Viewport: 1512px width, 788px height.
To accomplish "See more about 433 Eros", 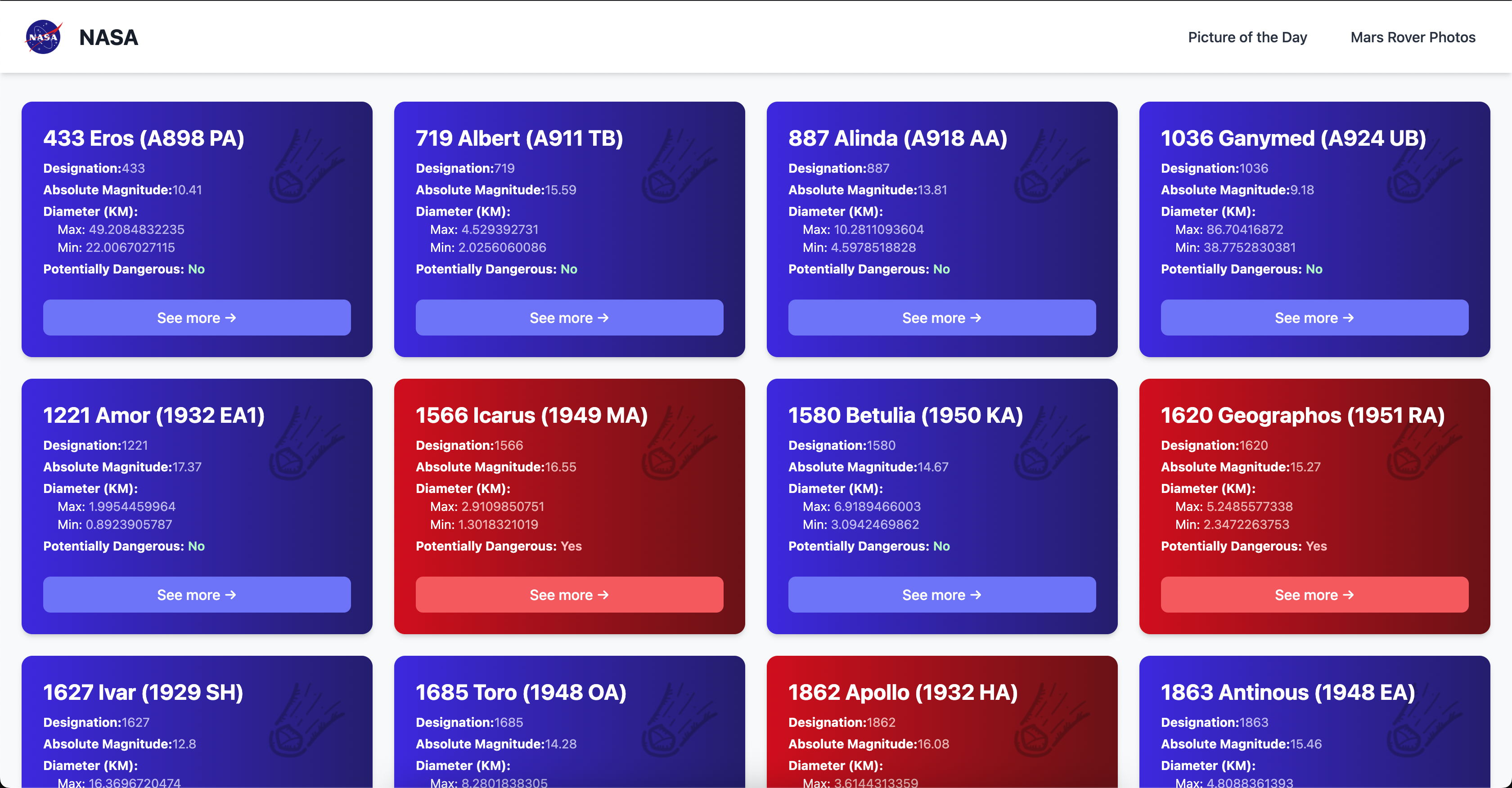I will tap(197, 318).
